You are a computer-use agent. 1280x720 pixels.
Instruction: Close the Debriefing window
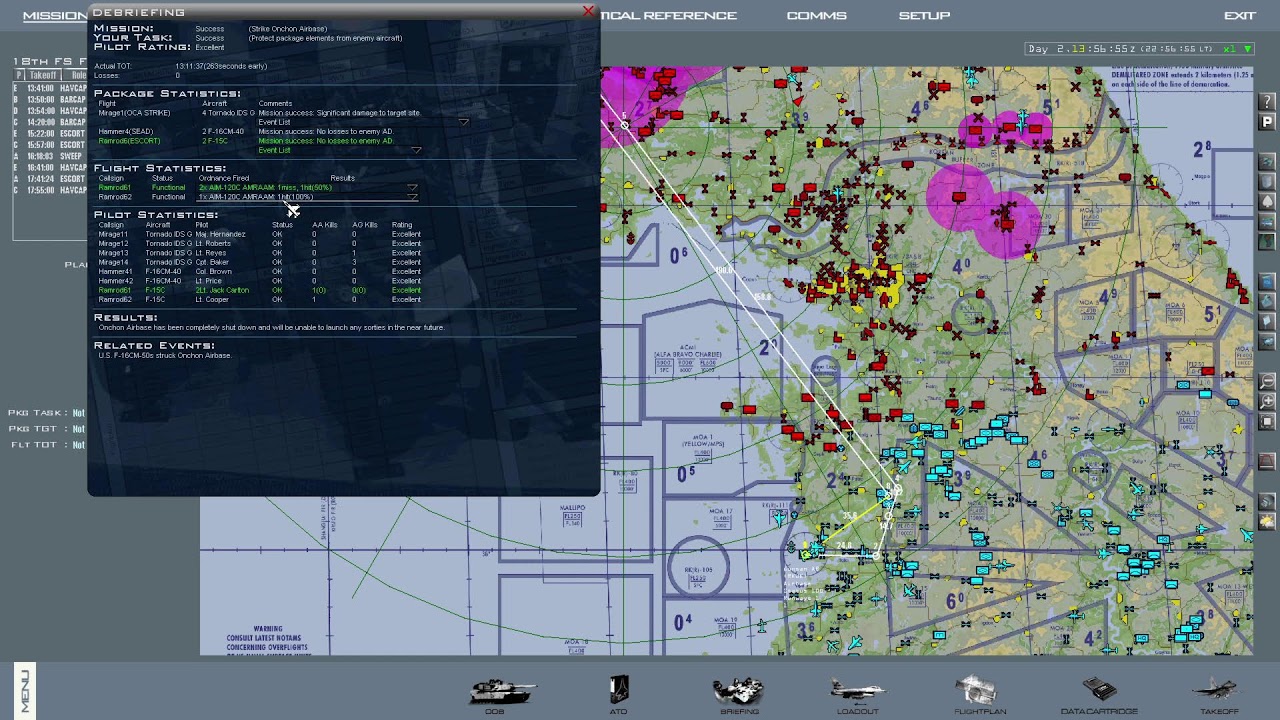coord(588,11)
